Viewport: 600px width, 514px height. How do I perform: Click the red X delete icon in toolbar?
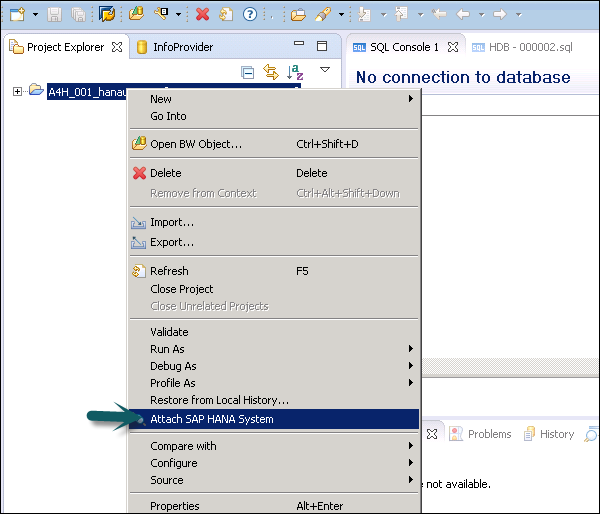click(x=202, y=14)
